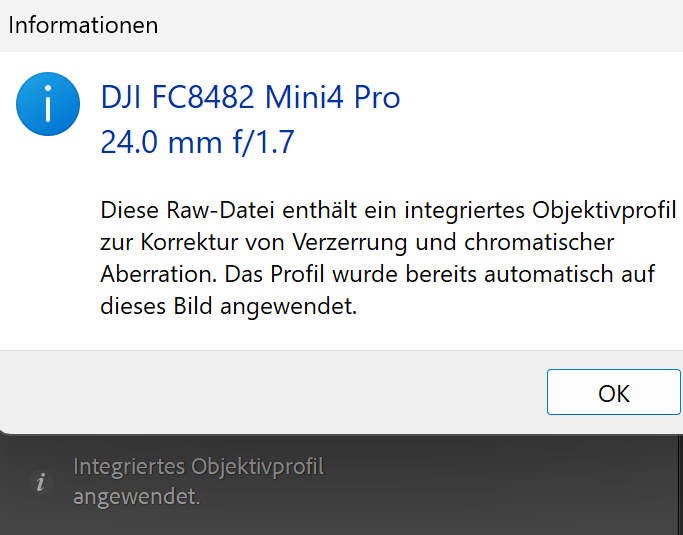Image resolution: width=683 pixels, height=535 pixels.
Task: Click the word "angewendet." in the dark panel
Action: click(136, 496)
